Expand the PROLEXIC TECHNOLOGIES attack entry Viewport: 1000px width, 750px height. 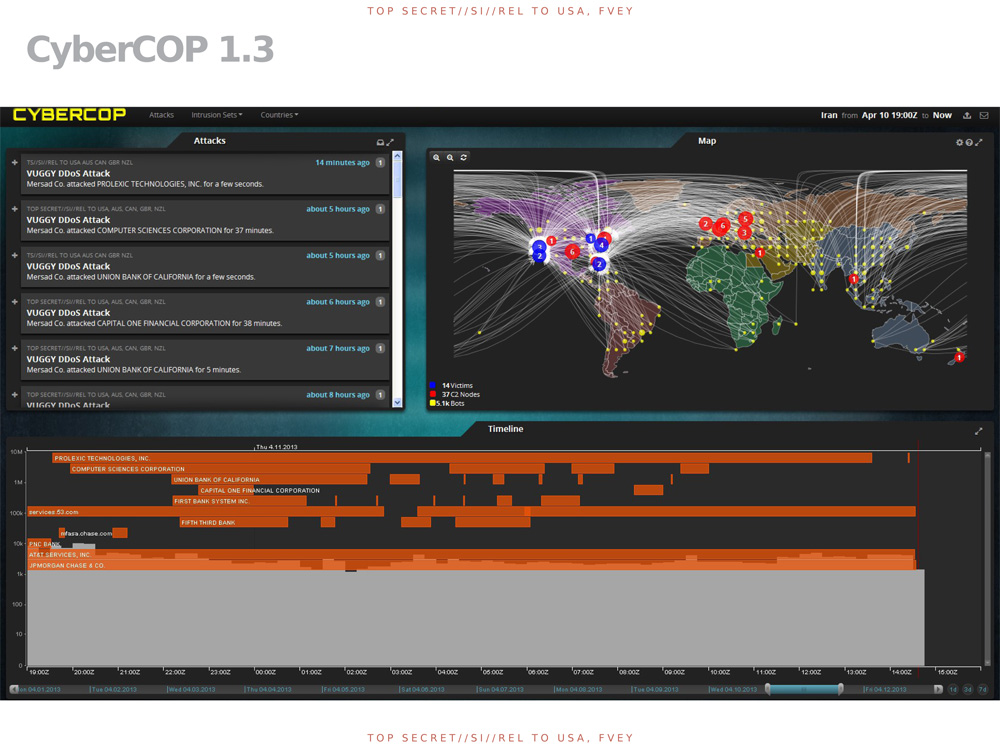(x=14, y=163)
